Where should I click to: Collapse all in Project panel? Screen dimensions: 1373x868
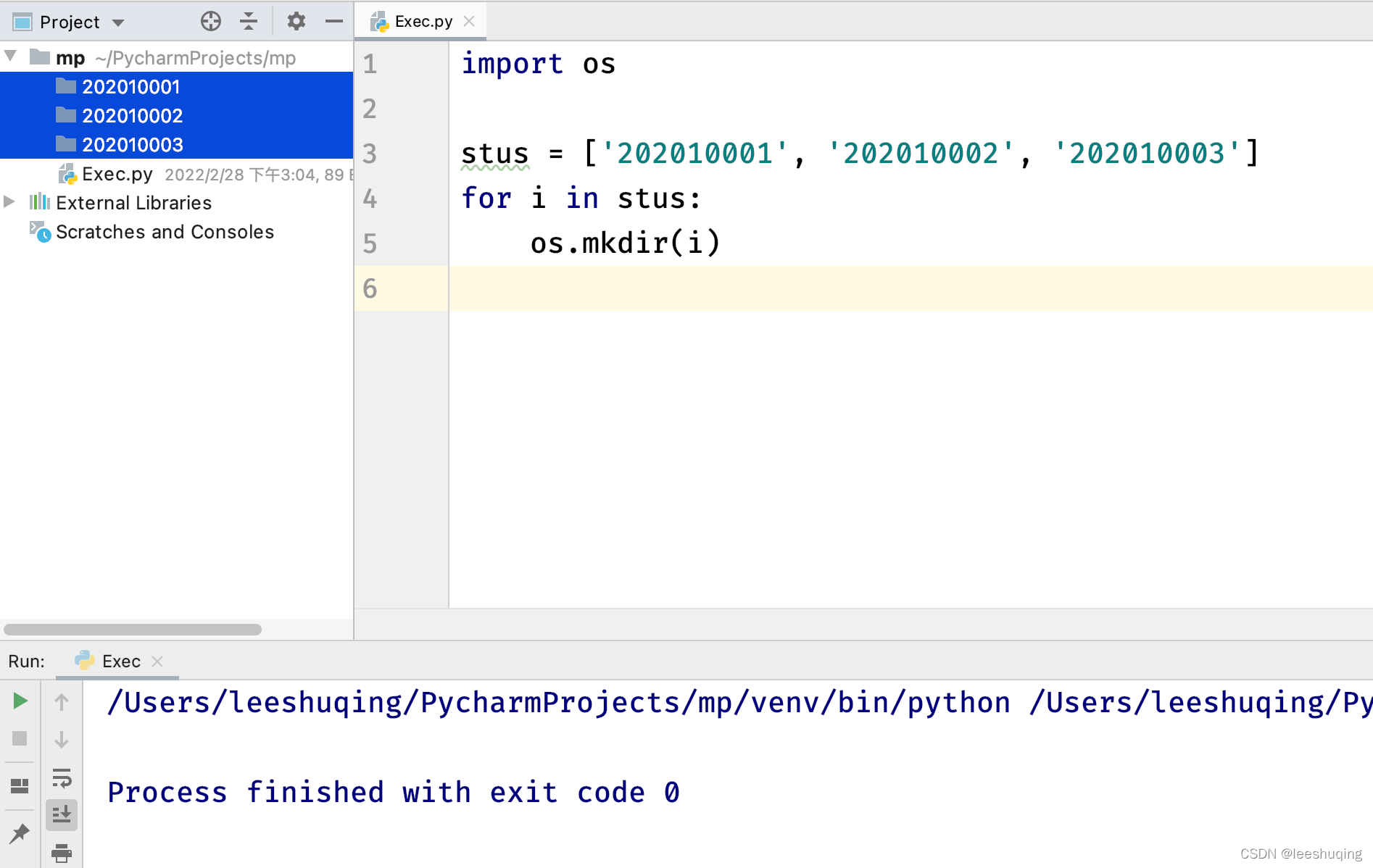point(249,22)
